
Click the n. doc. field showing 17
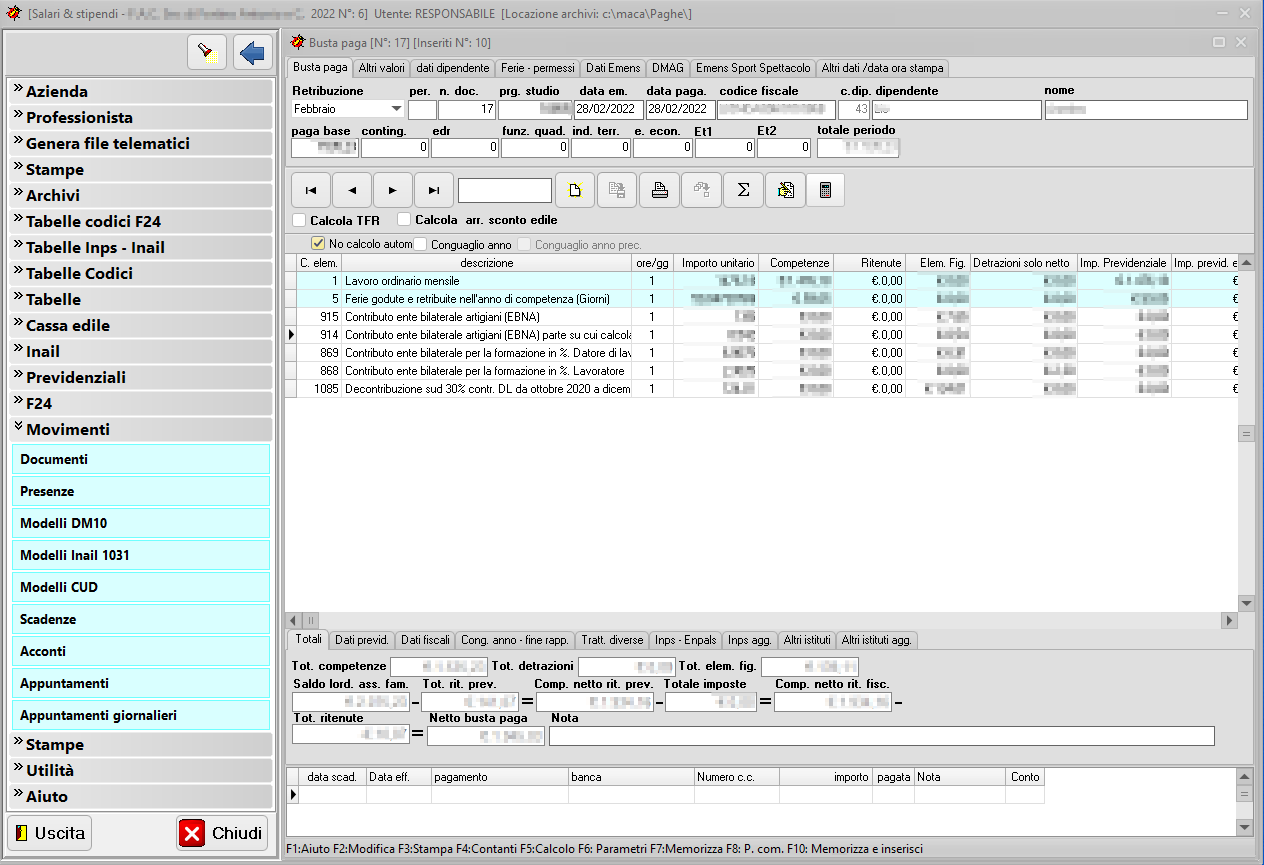[468, 109]
